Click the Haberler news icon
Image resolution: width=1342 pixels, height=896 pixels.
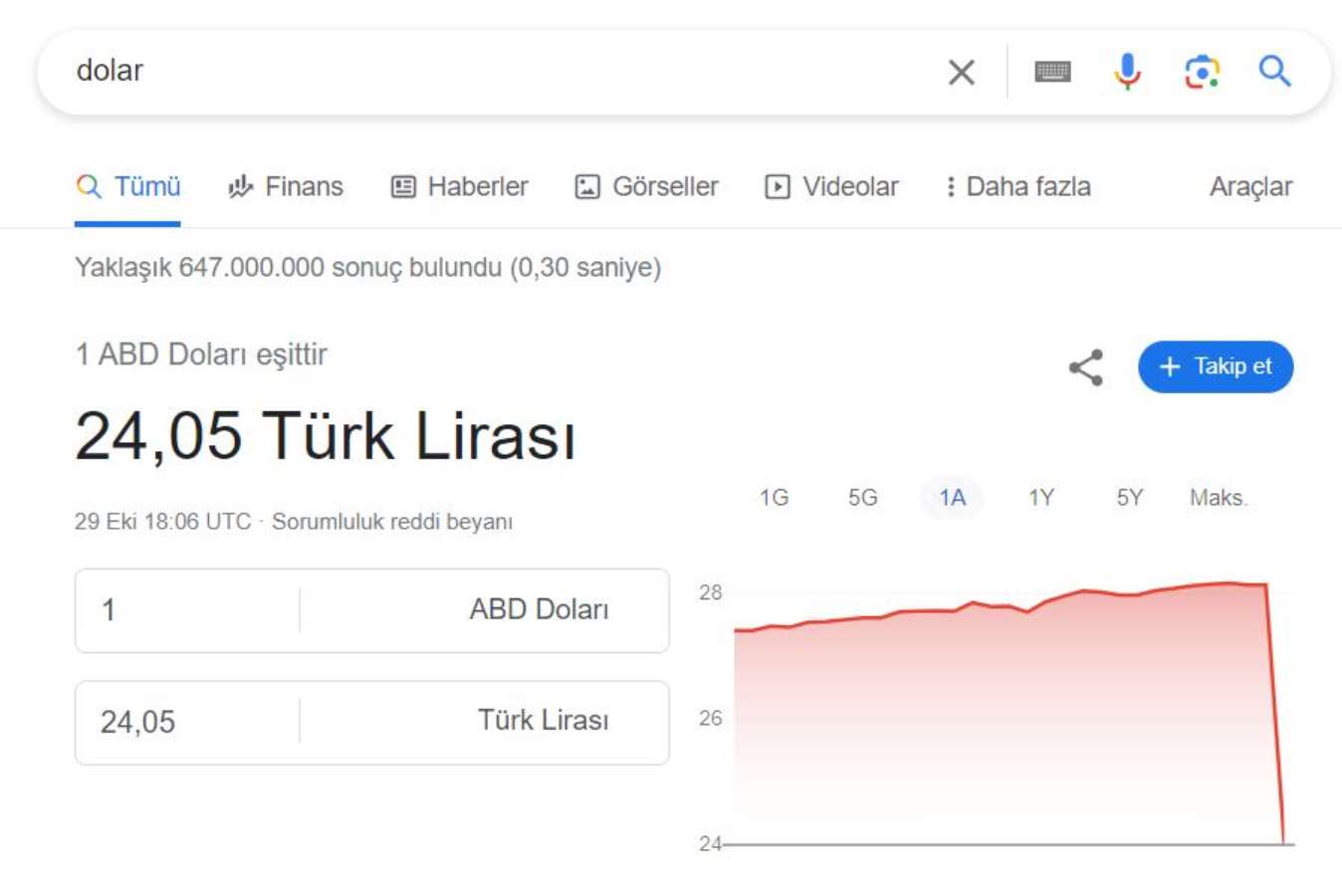click(402, 186)
